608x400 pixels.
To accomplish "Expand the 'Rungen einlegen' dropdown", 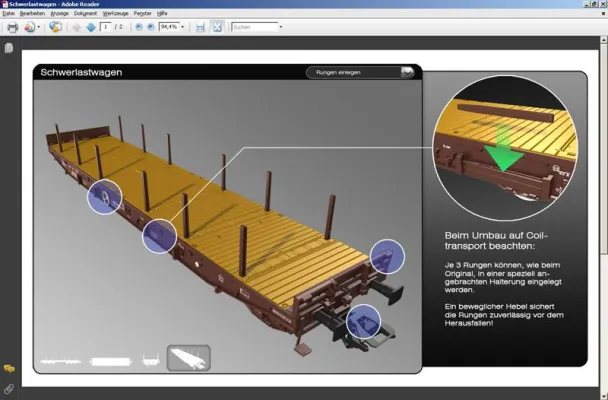I will (406, 72).
